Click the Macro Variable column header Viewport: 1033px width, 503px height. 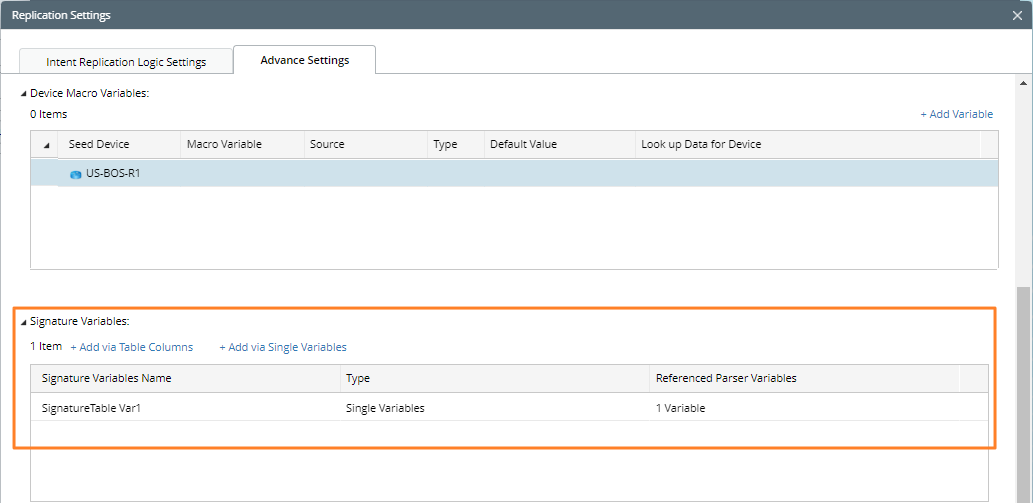click(224, 144)
